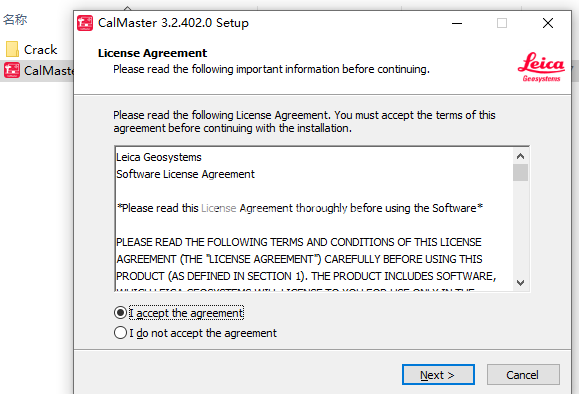The image size is (579, 394).
Task: Click the Leica Geosystems logo
Action: point(541,67)
